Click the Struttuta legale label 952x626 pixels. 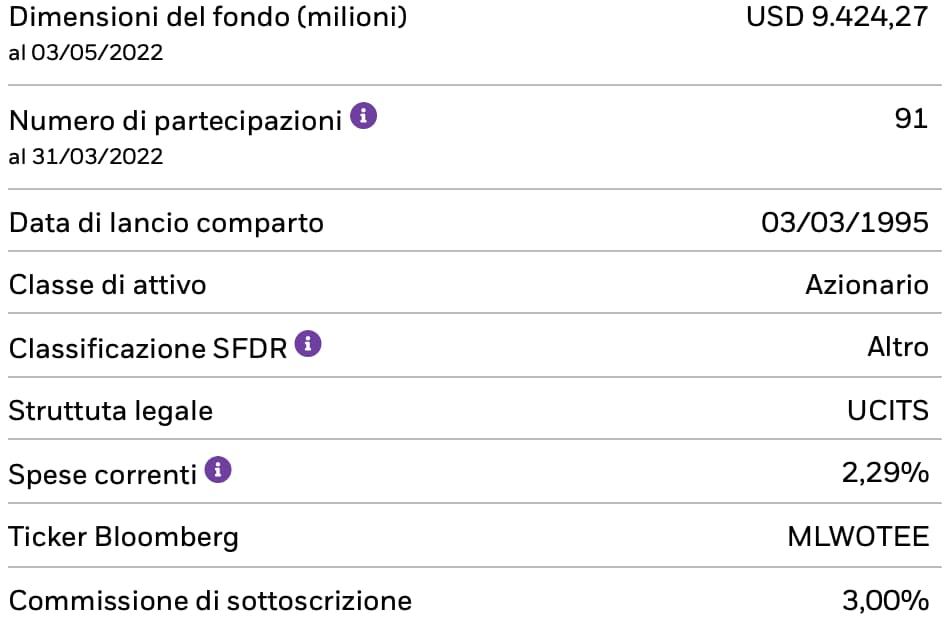(x=110, y=410)
